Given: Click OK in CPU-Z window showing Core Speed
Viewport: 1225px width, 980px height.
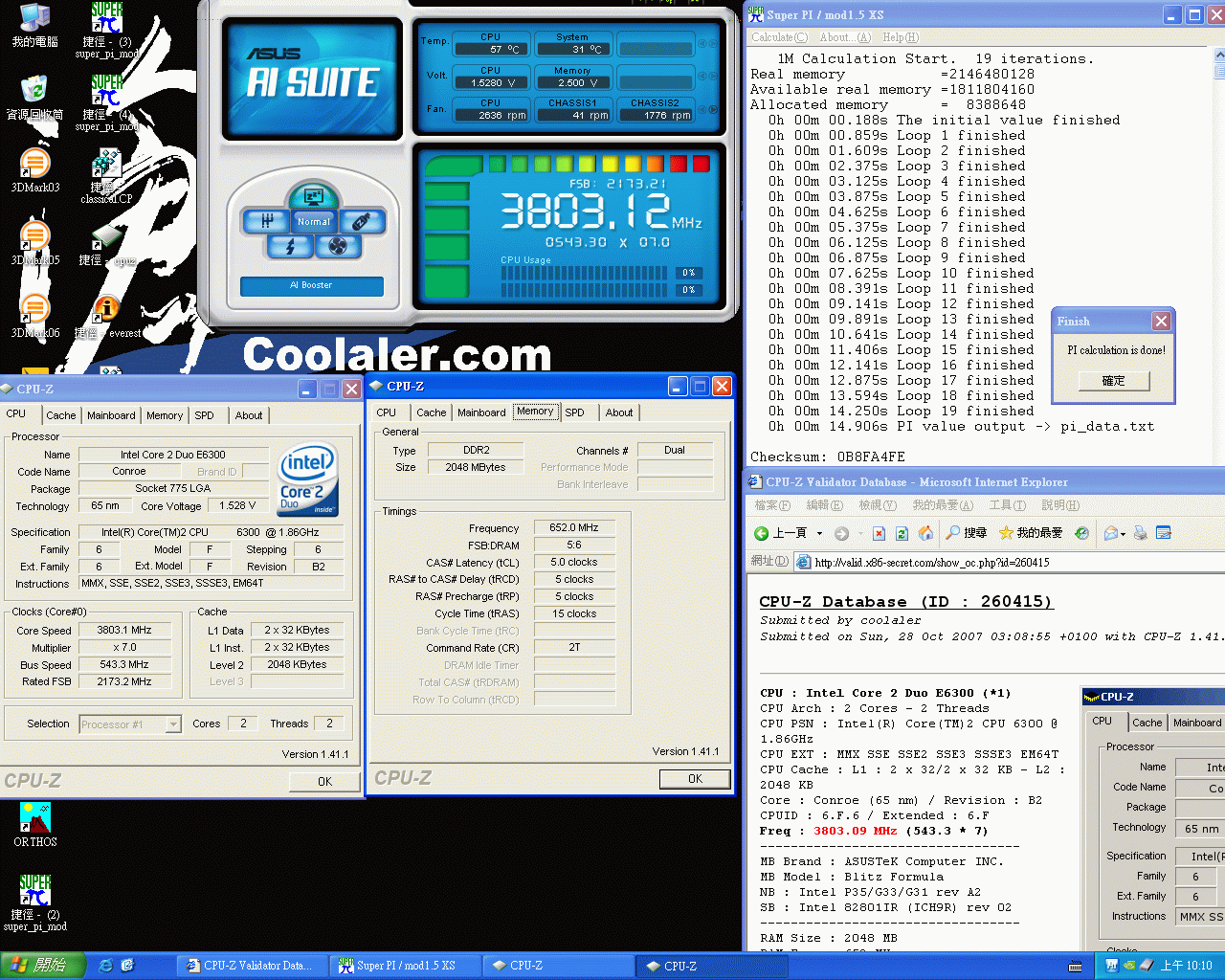Looking at the screenshot, I should point(324,781).
